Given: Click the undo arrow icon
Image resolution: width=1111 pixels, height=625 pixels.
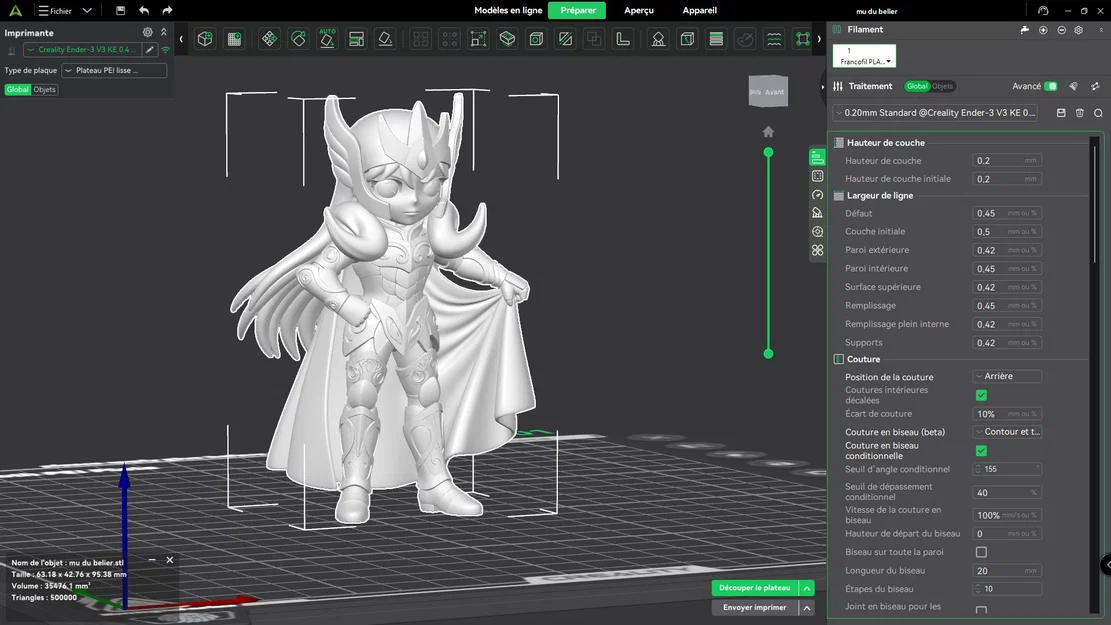Looking at the screenshot, I should point(144,11).
